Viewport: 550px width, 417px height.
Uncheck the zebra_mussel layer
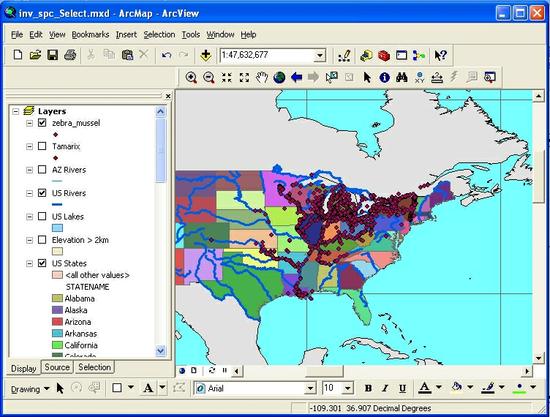42,123
